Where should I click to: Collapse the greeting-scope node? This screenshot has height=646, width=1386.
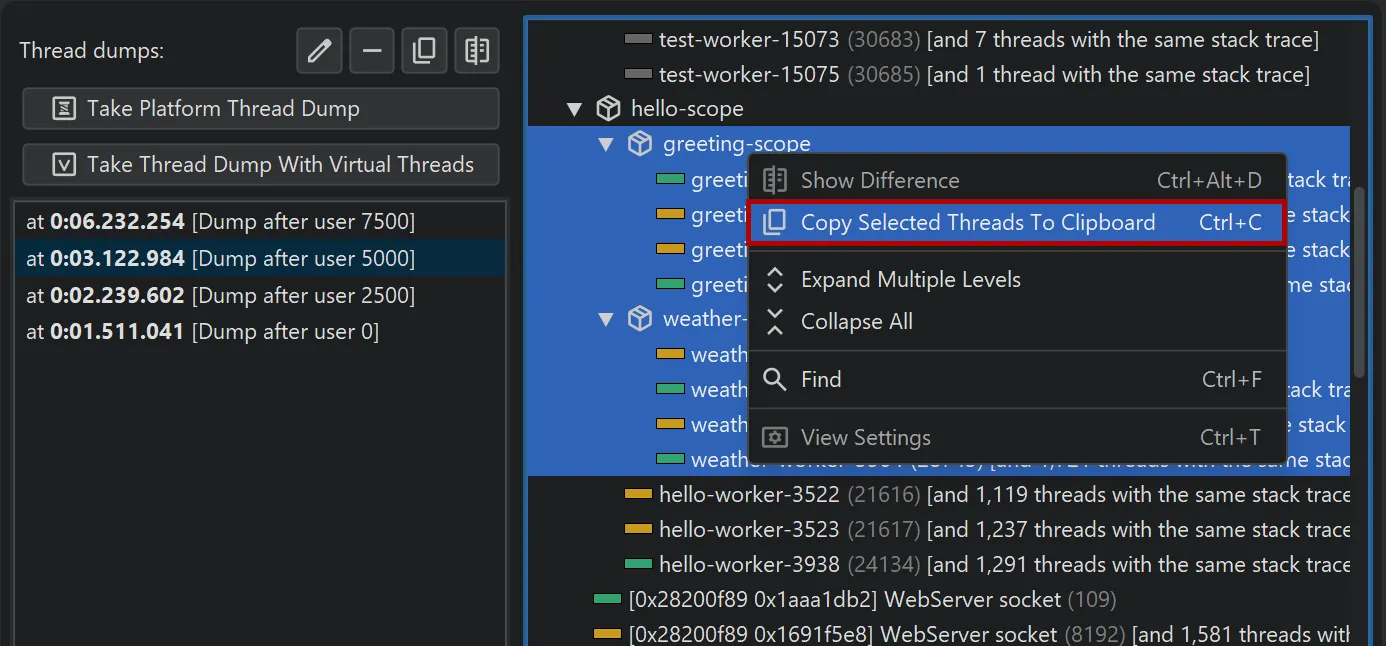click(x=606, y=145)
